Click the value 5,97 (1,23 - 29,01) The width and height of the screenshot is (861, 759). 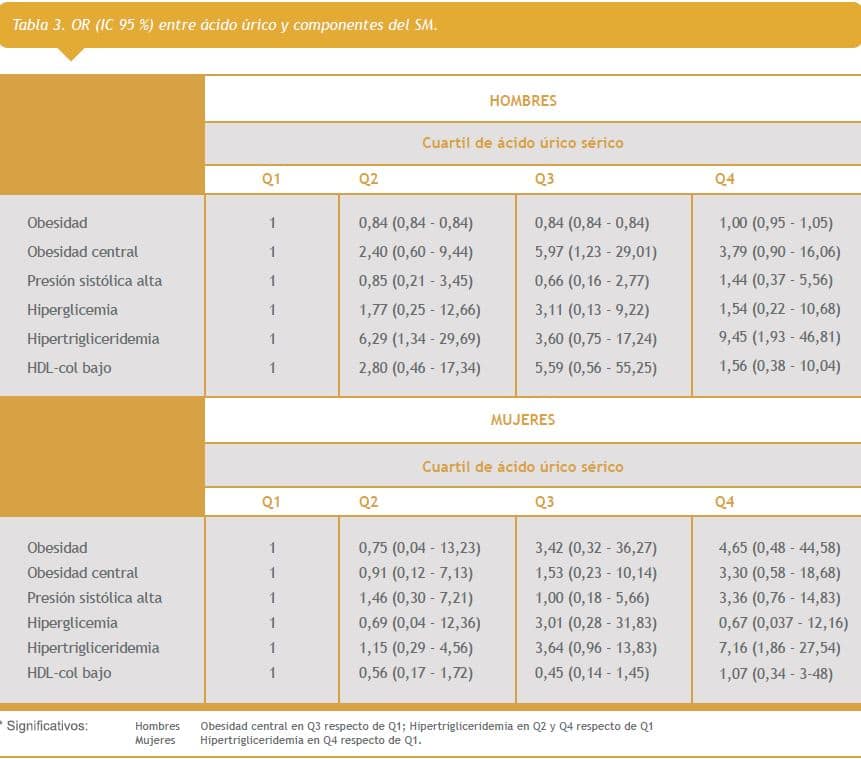click(x=596, y=252)
